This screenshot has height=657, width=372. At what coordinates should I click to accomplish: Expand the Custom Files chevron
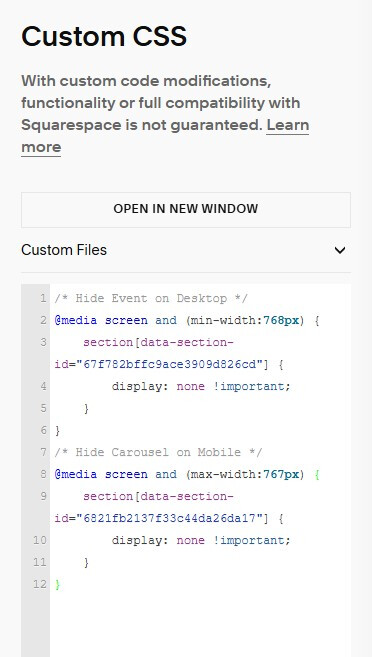click(340, 250)
